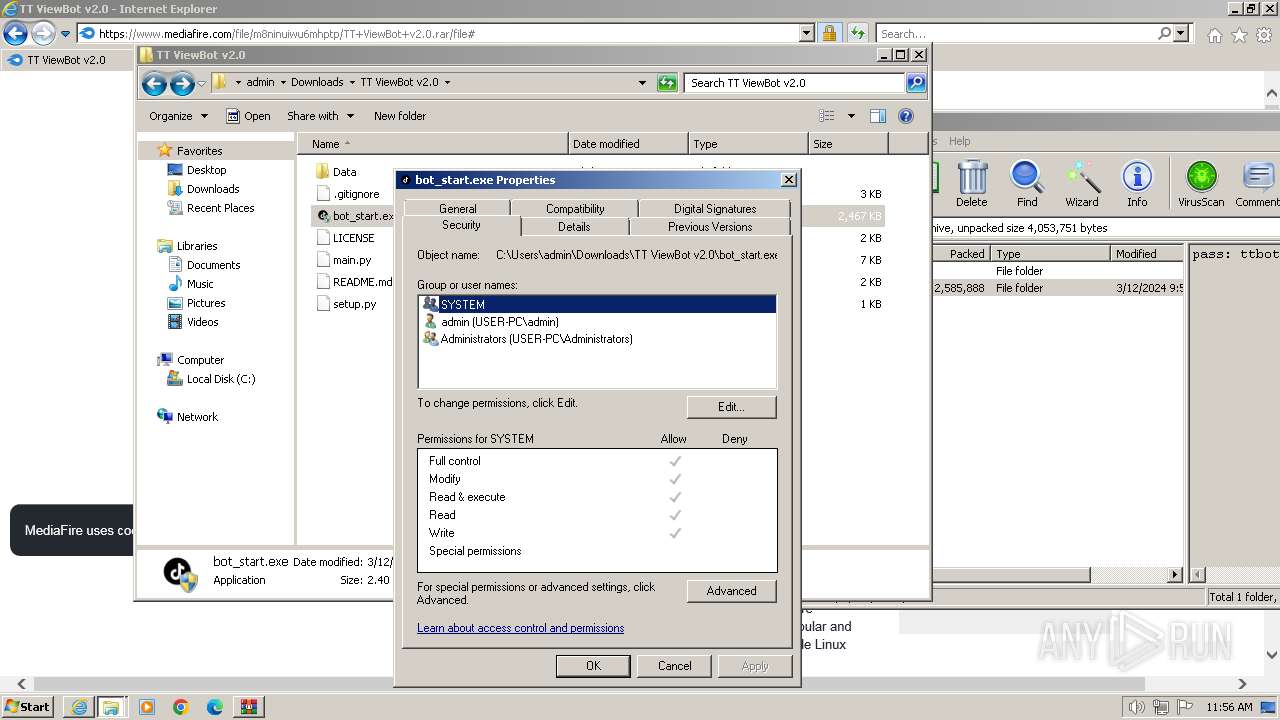The image size is (1280, 720).
Task: Click the volume icon in system tray
Action: [1134, 707]
